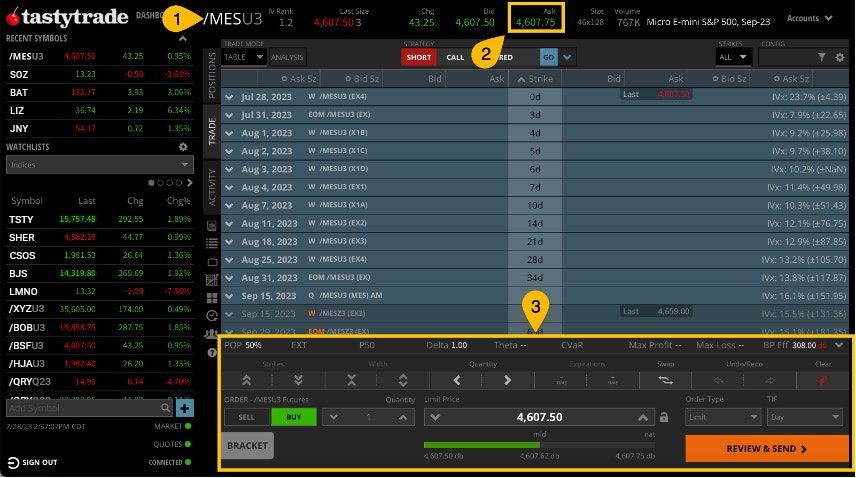Click the Undo arrow icon
Screen dimensions: 856x478
(718, 380)
